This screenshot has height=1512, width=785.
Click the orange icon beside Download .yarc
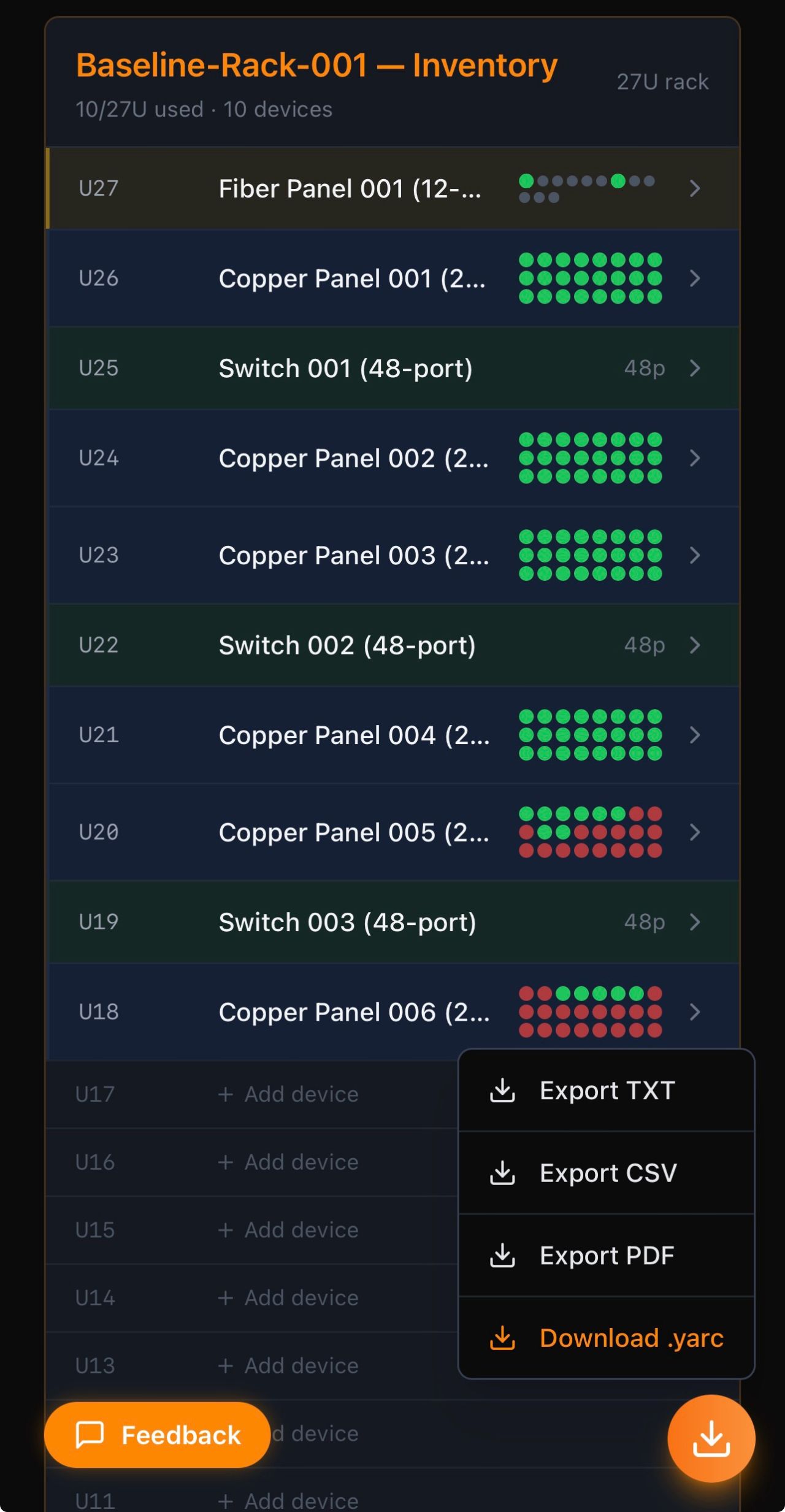[502, 1338]
